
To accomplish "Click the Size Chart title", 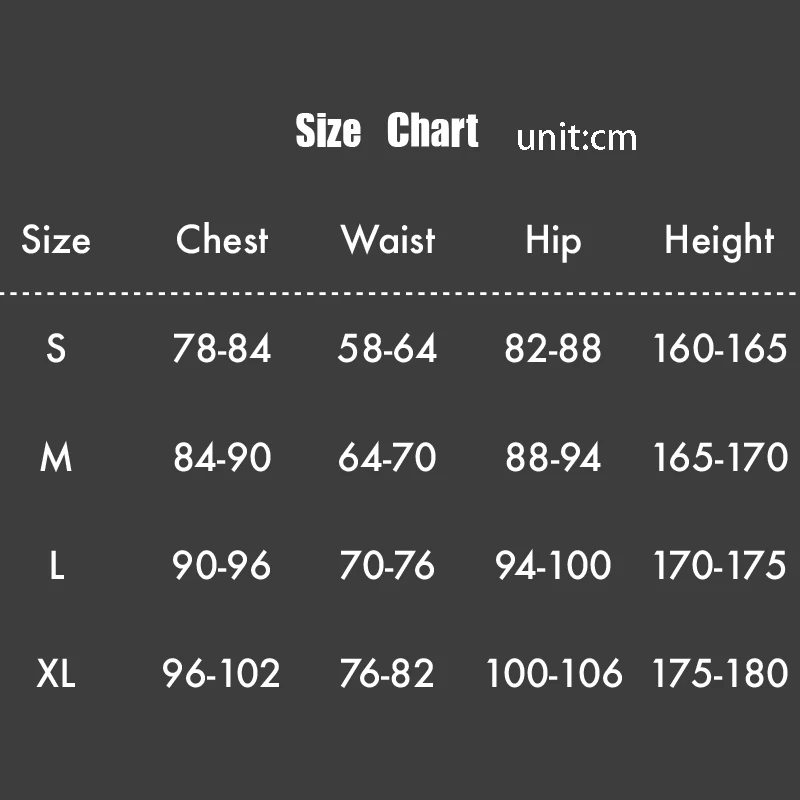I will pos(387,132).
